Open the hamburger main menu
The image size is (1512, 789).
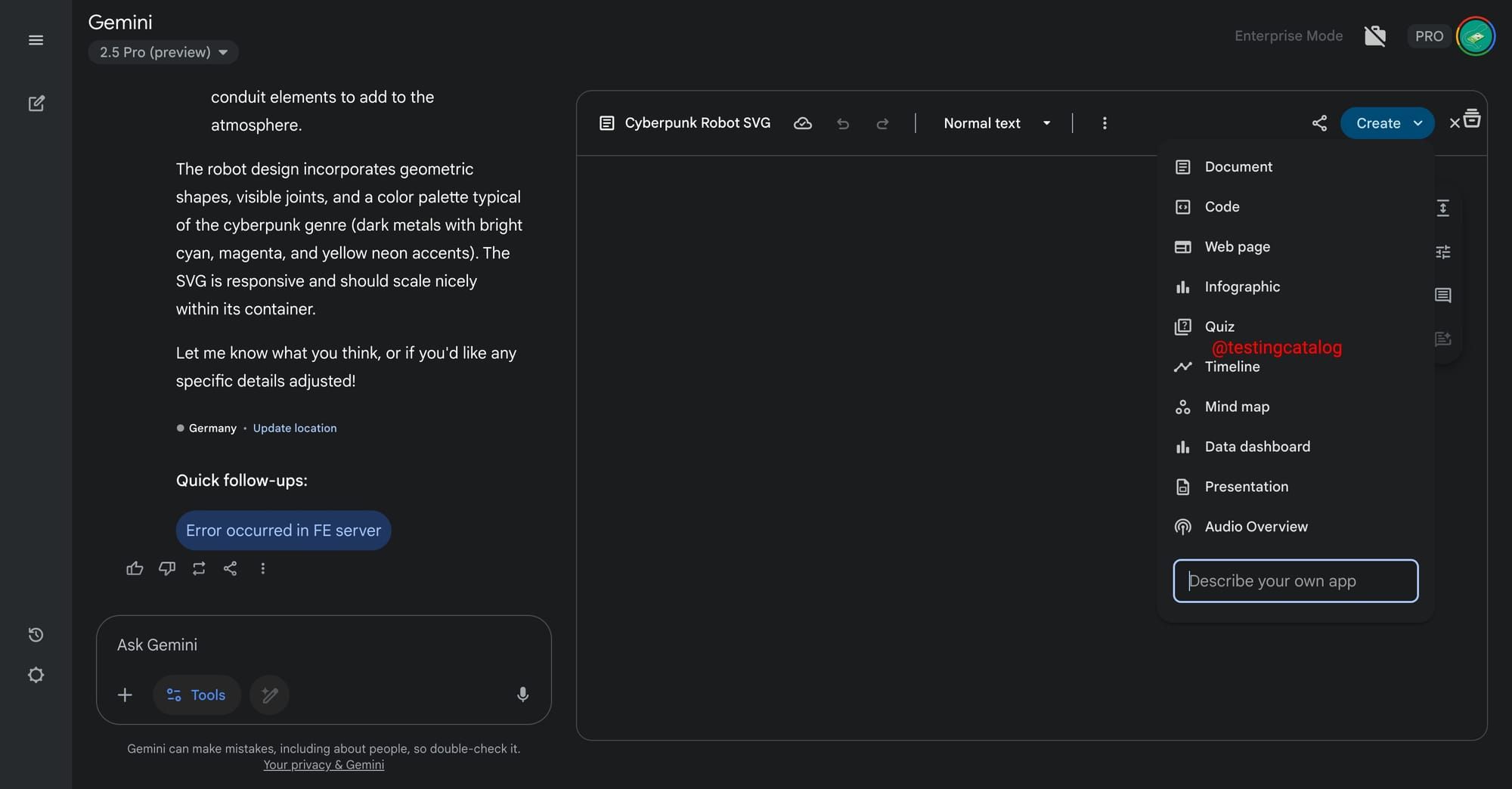tap(36, 40)
